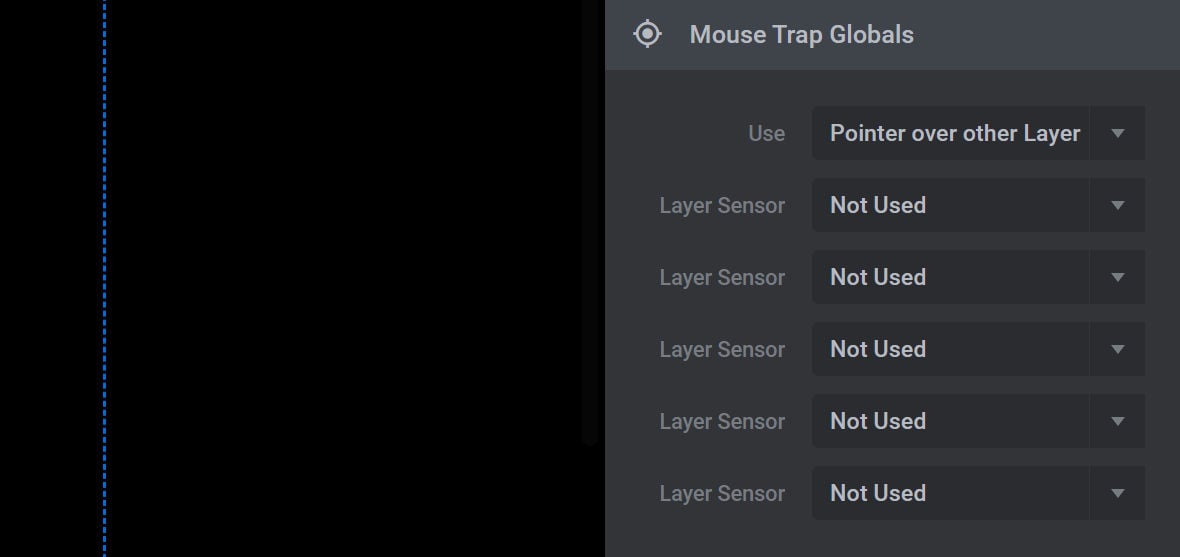Click the arrow icon of second Layer Sensor
Image resolution: width=1180 pixels, height=557 pixels.
pos(1118,278)
